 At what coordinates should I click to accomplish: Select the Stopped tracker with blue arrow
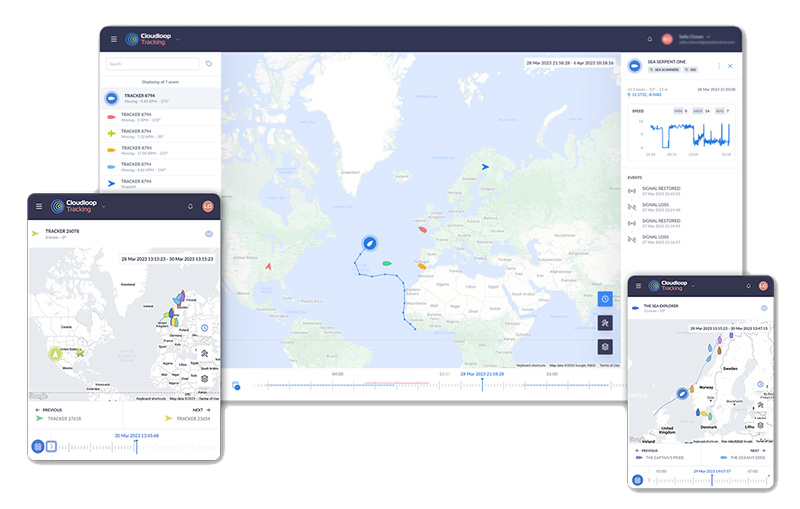click(x=161, y=184)
